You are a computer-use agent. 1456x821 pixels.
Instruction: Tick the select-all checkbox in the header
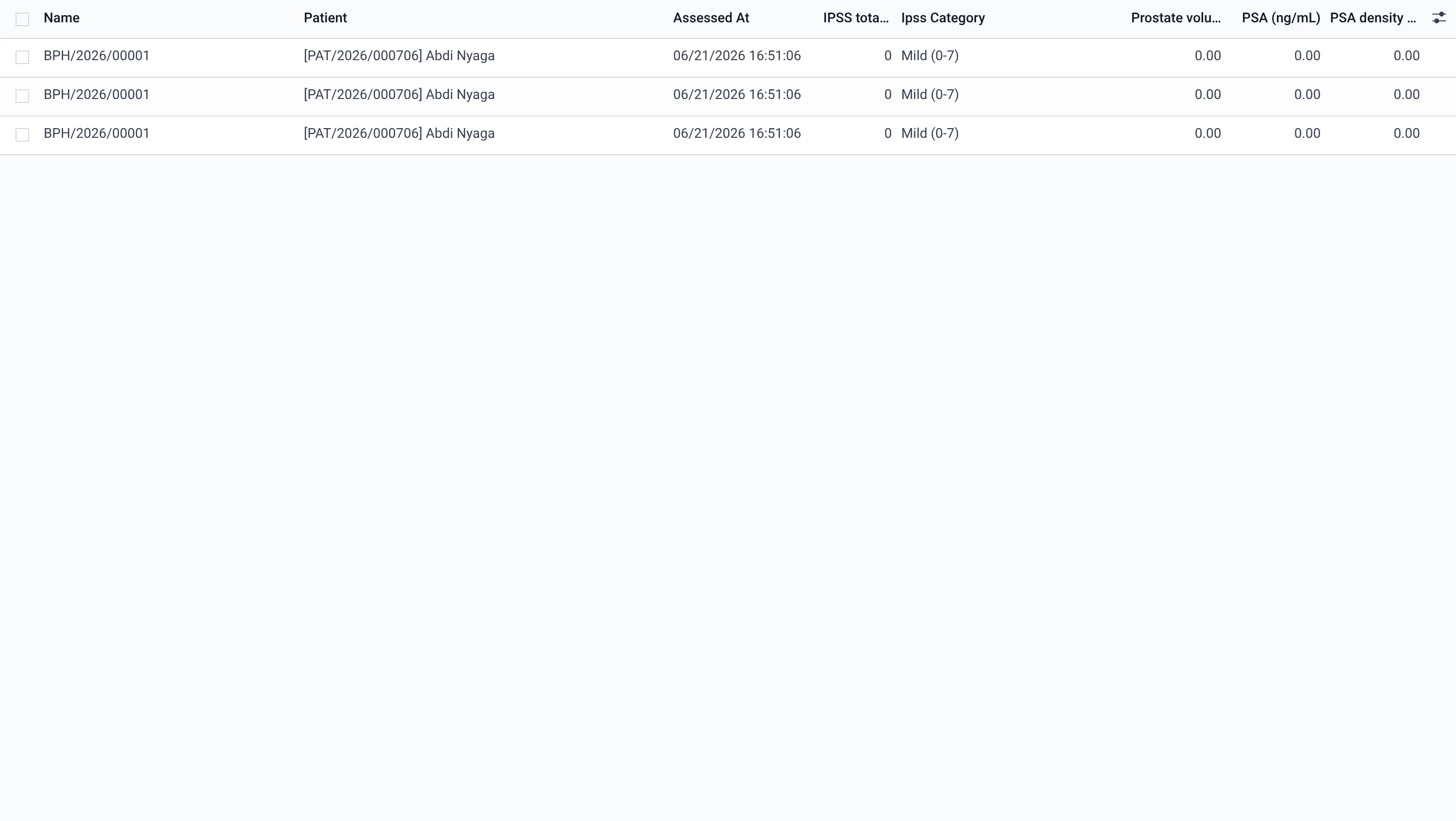(22, 19)
